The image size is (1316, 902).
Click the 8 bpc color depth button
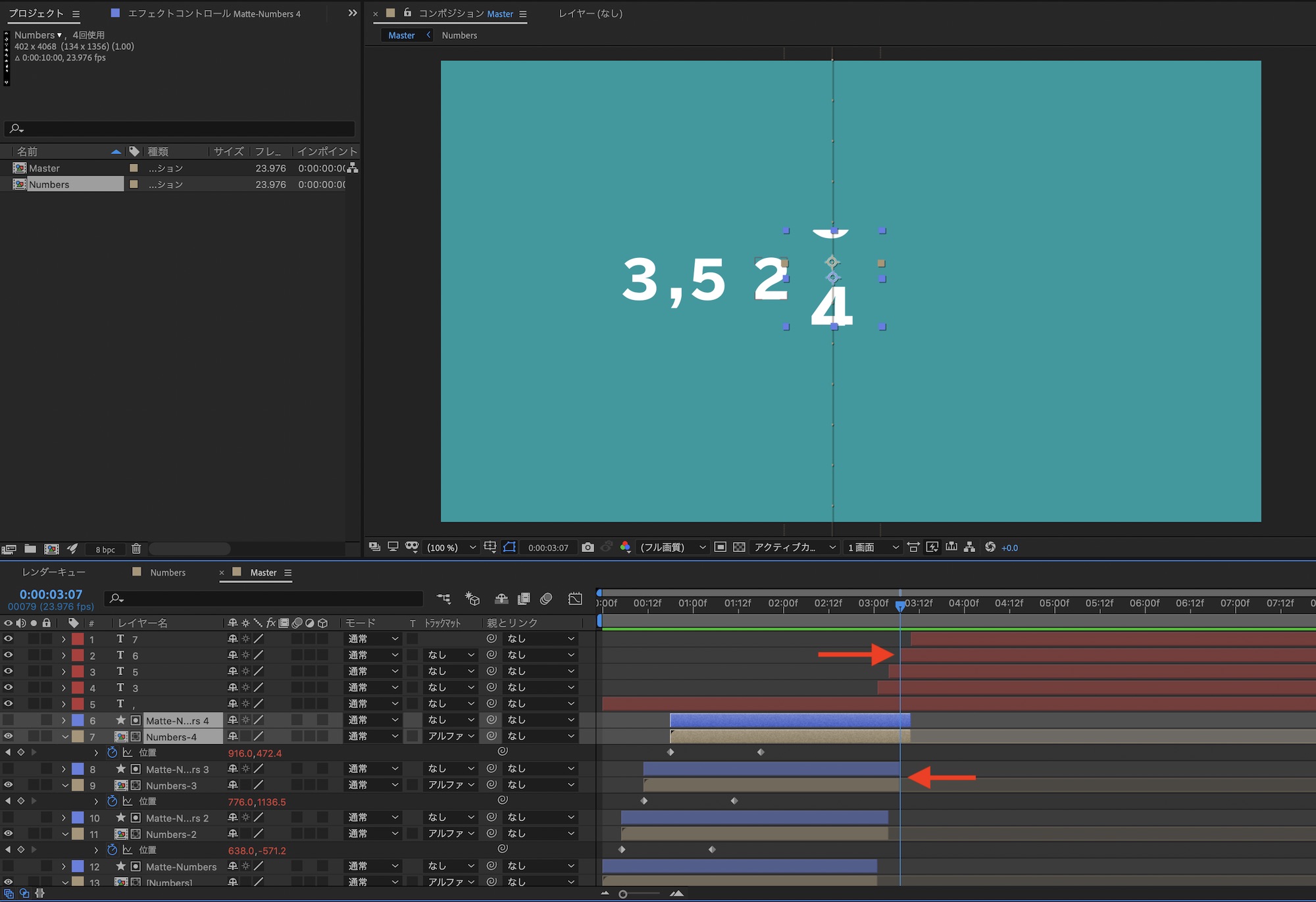pos(105,549)
